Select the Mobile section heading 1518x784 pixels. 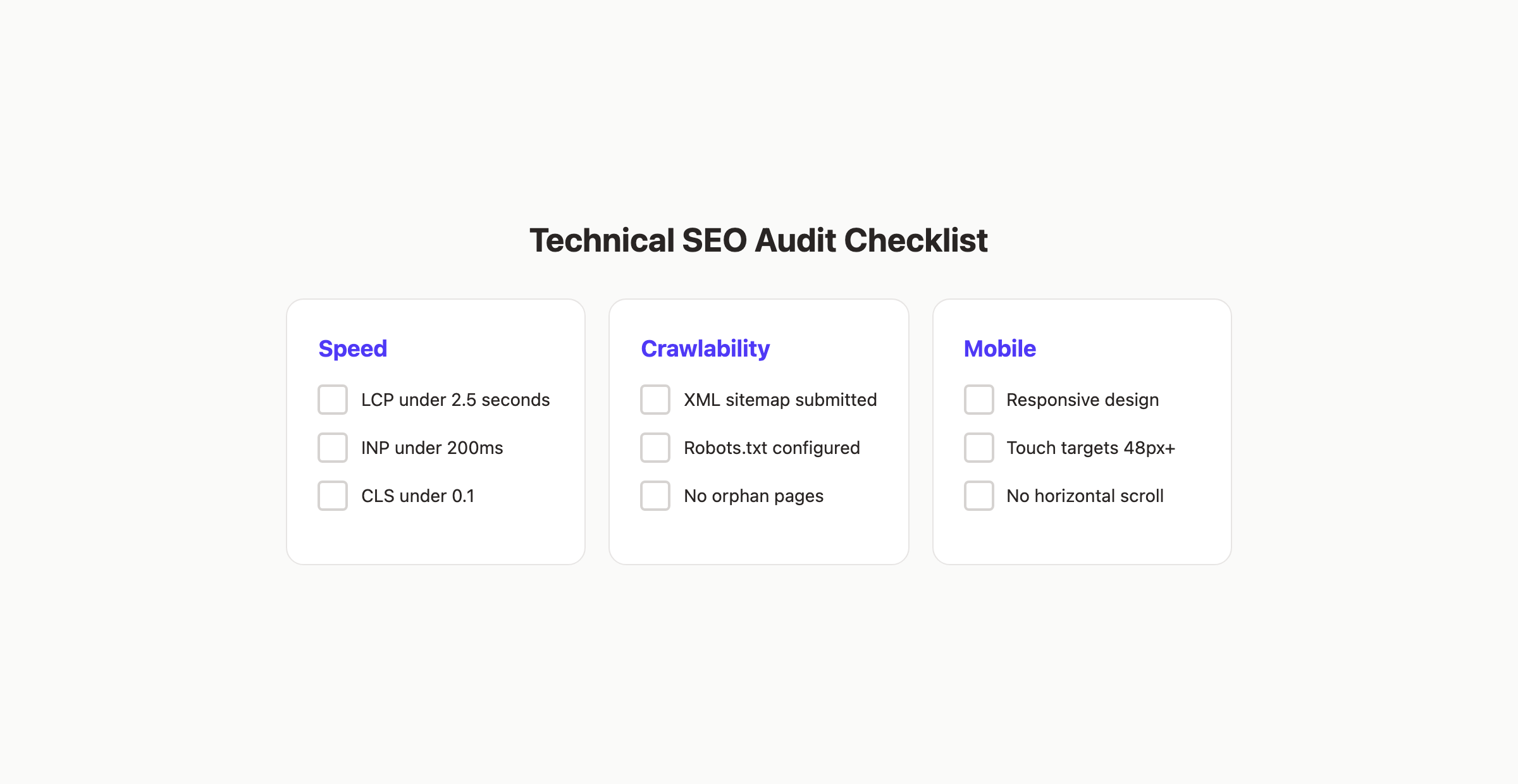point(999,348)
